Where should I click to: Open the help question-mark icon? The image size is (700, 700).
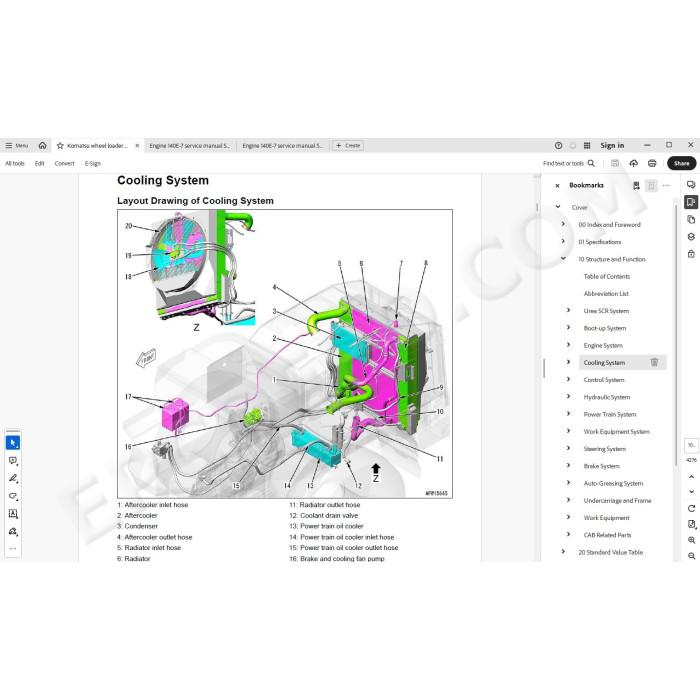pos(558,146)
